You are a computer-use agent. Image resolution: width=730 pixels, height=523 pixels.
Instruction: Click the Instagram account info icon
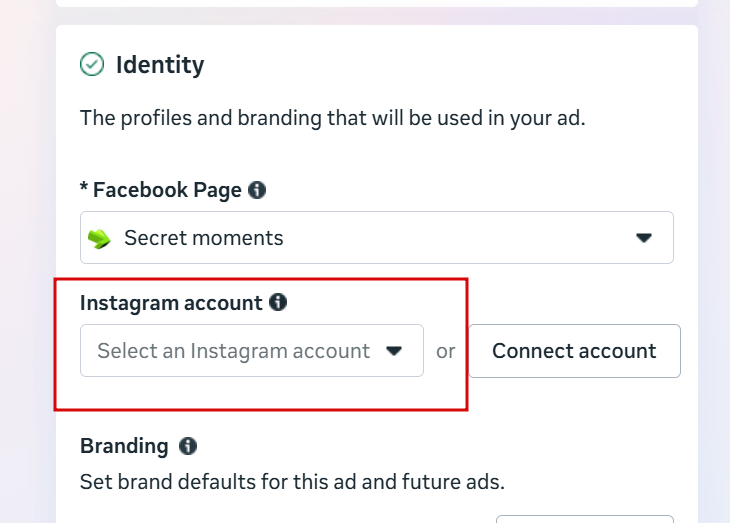[x=278, y=302]
